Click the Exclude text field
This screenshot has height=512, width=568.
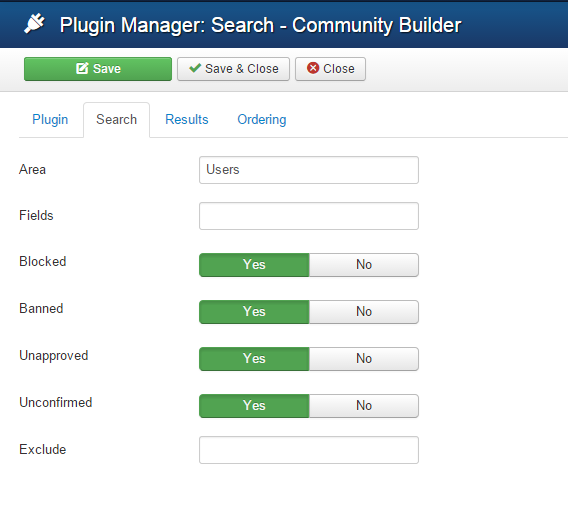[309, 450]
